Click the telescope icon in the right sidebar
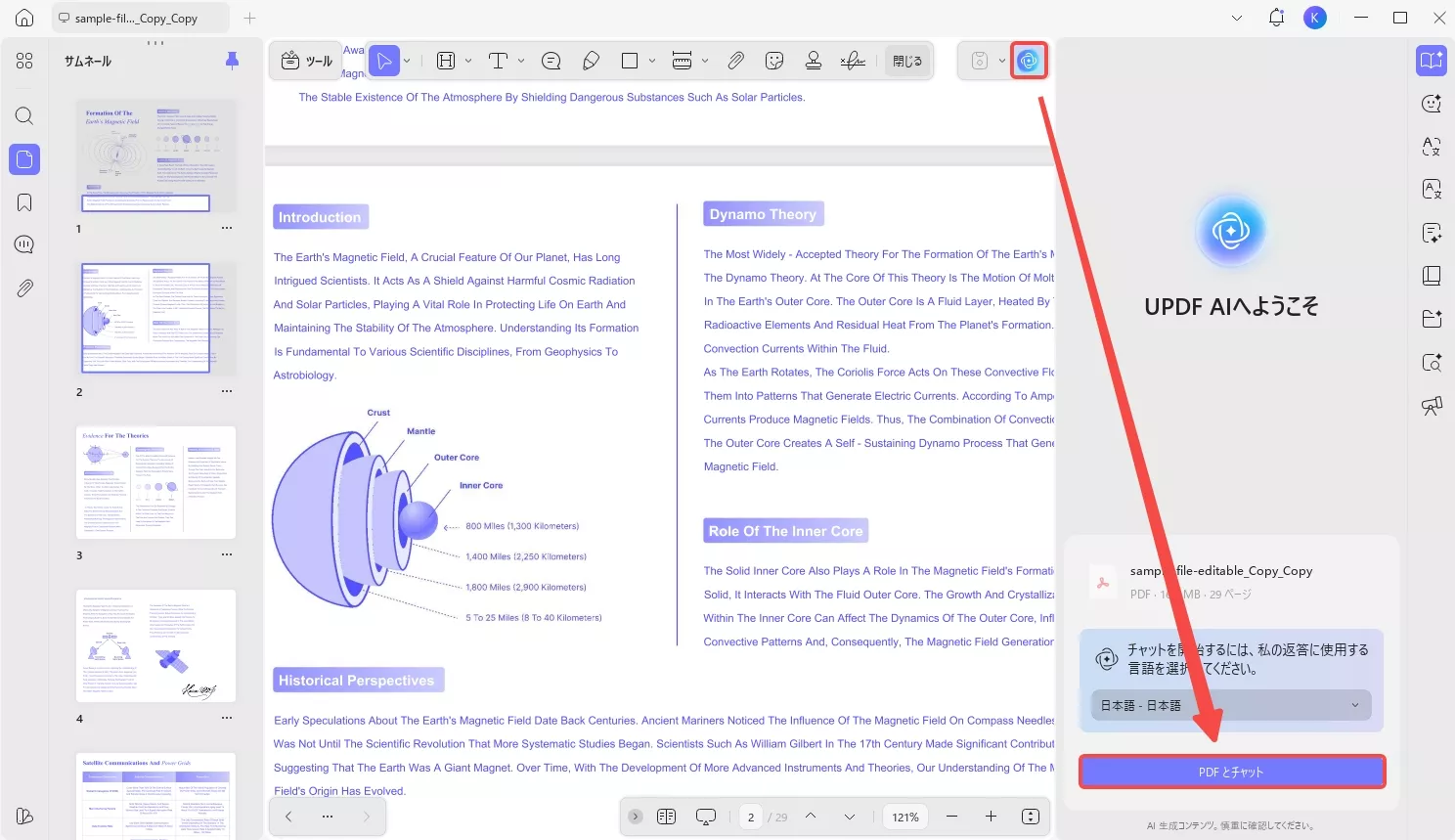Viewport: 1455px width, 840px height. [1432, 406]
